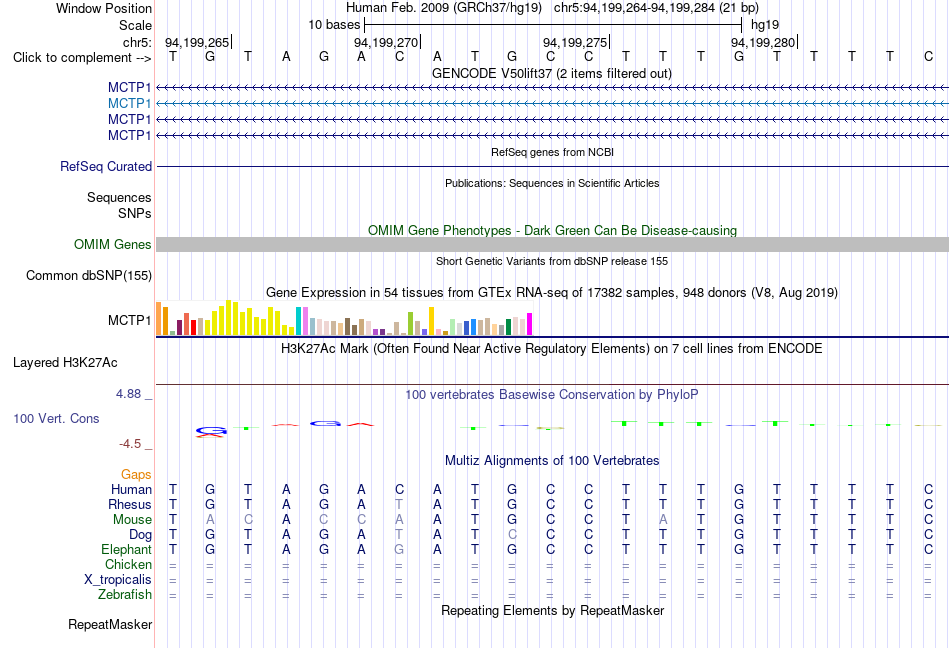Screen dimensions: 950x648
Task: Click the GTEx Gene Expression in 54 tissues title
Action: click(551, 293)
